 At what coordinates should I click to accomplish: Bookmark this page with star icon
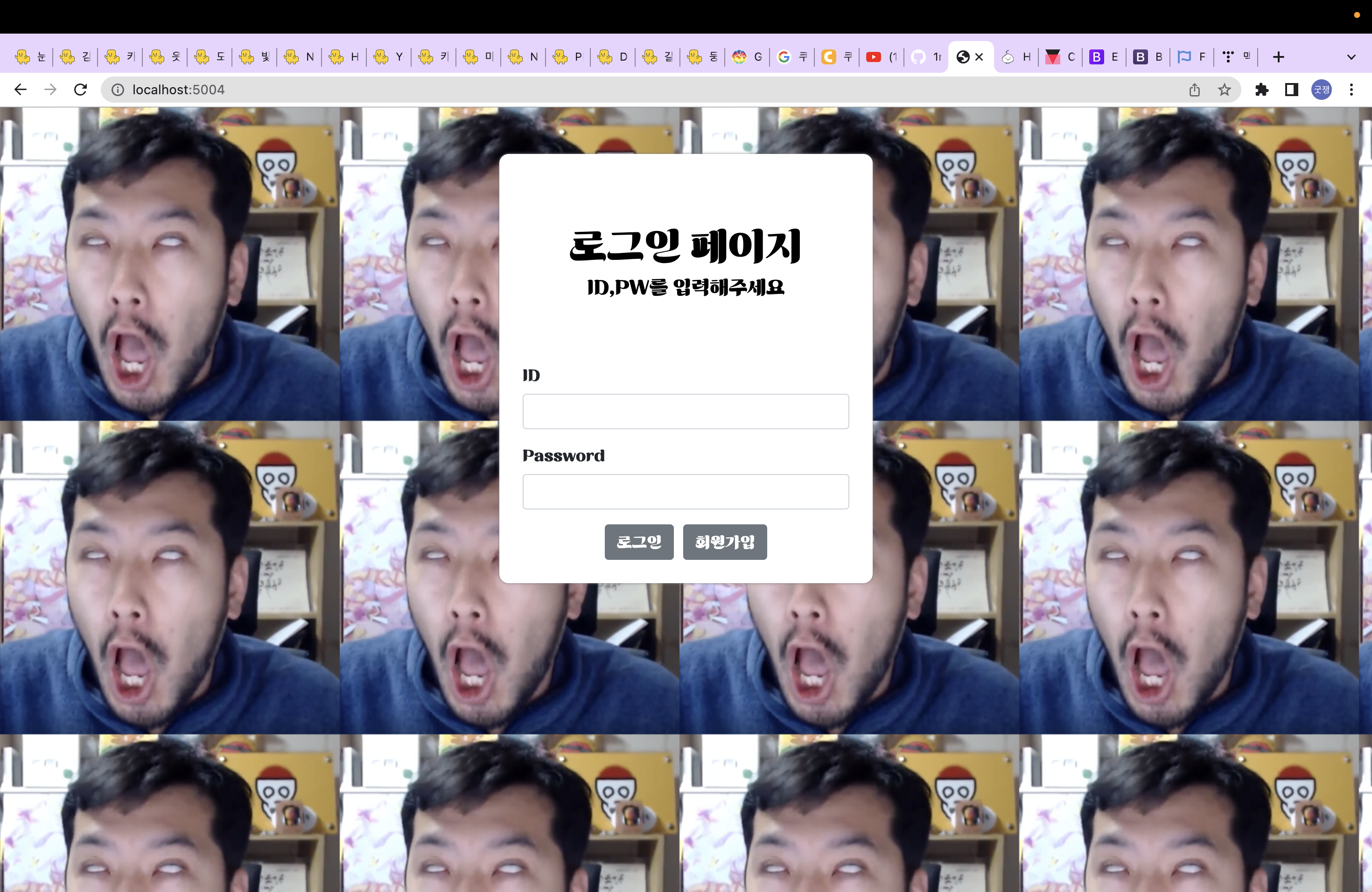coord(1225,89)
